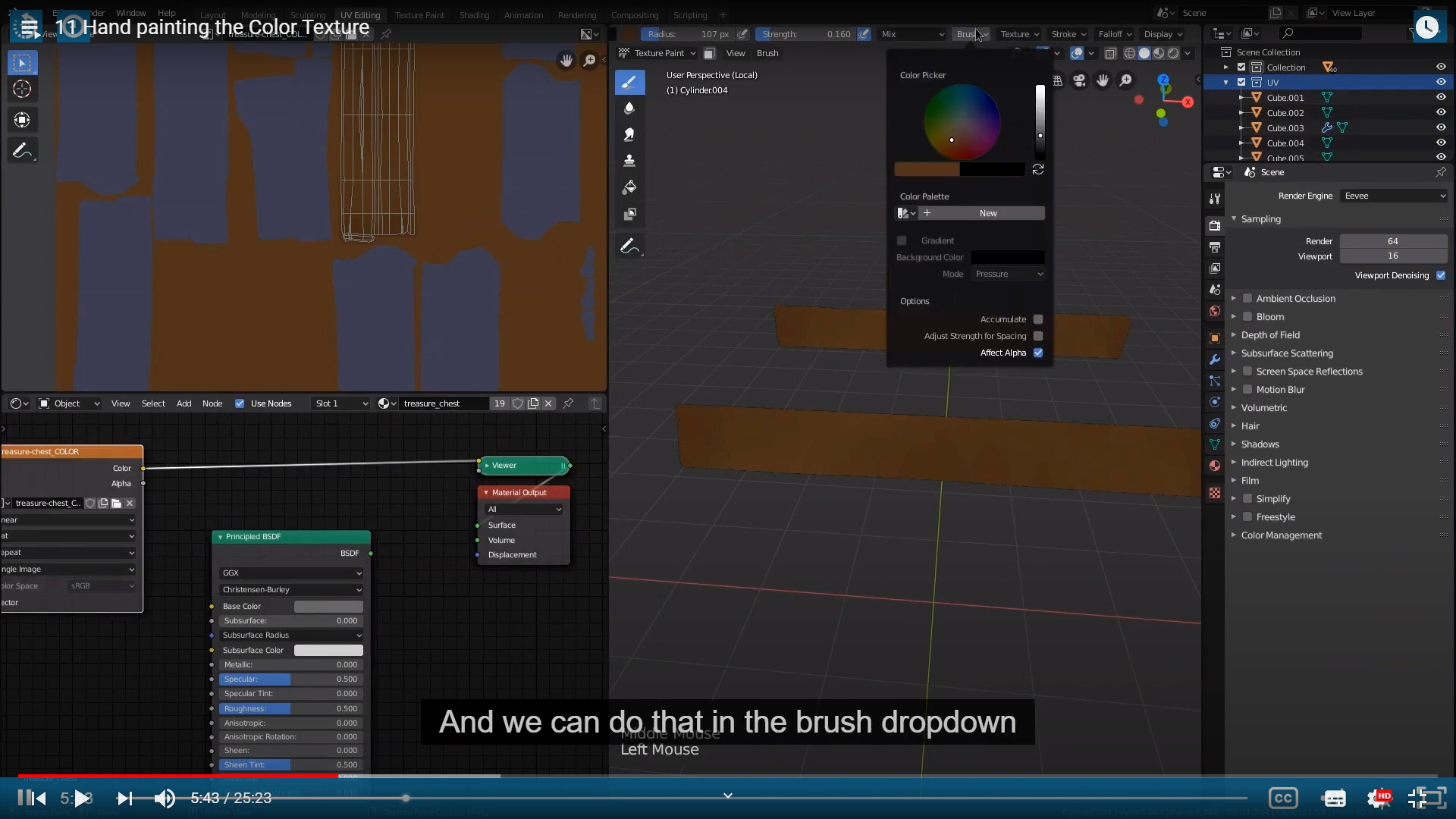The image size is (1456, 819).
Task: Select the Mask tool
Action: 629,215
